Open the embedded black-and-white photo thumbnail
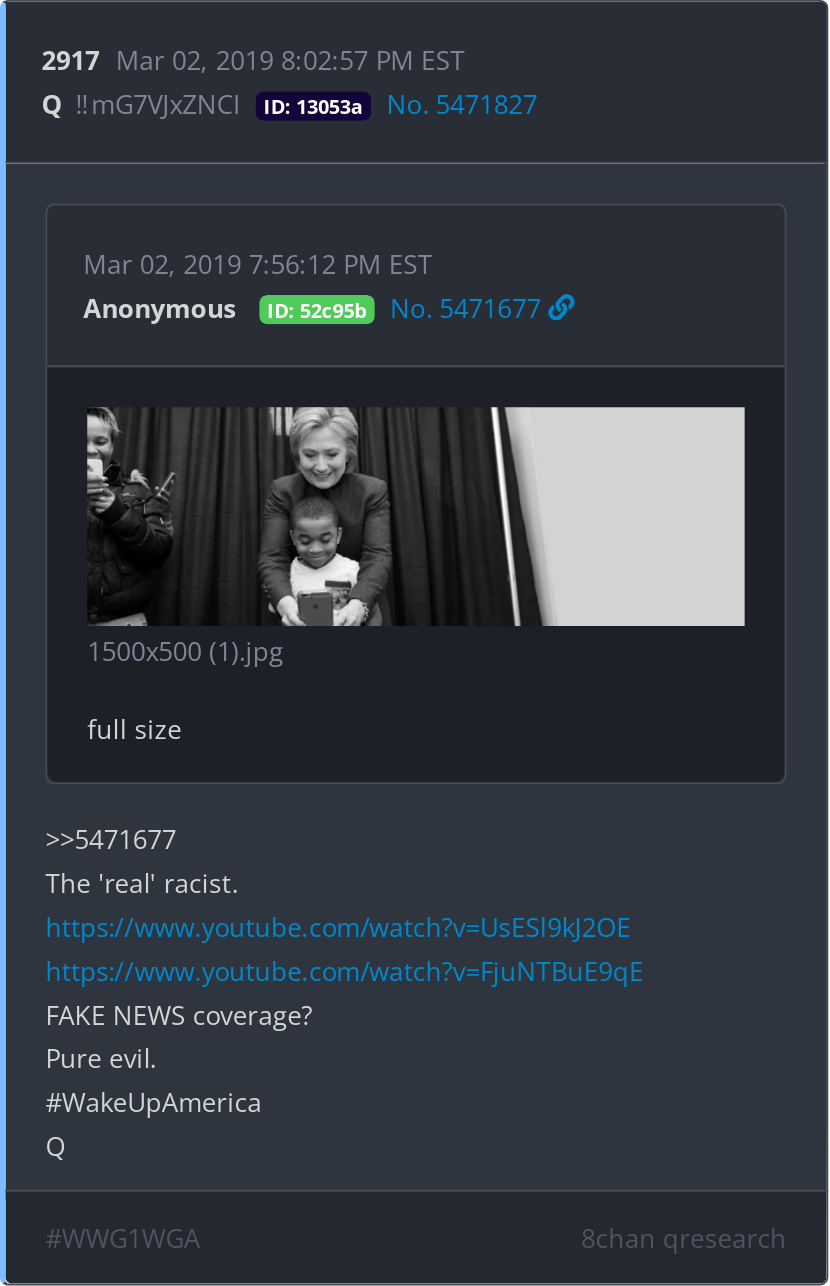This screenshot has height=1286, width=830. 416,516
